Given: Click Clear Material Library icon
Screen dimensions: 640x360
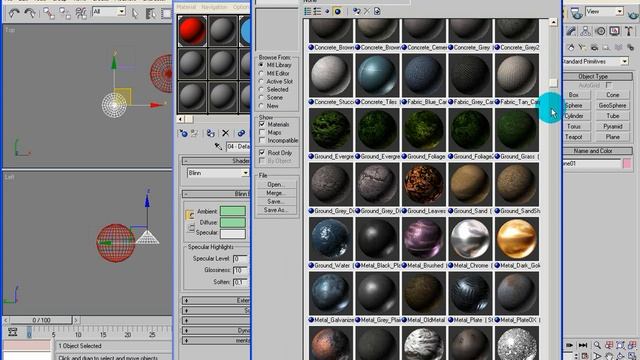Looking at the screenshot, I should (377, 11).
